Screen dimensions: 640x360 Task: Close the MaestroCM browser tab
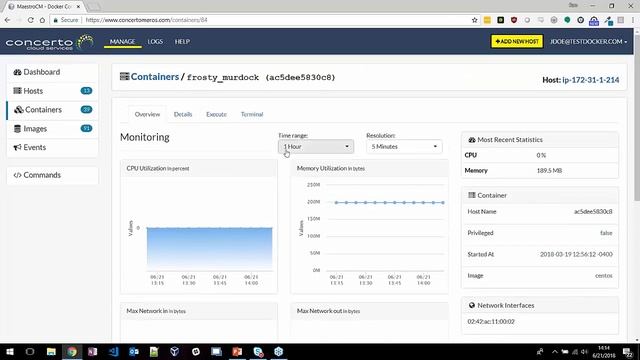78,7
